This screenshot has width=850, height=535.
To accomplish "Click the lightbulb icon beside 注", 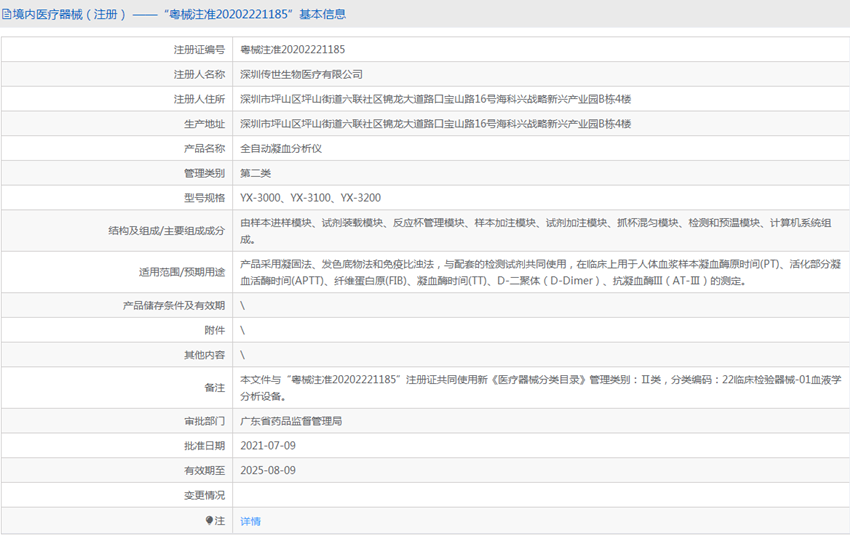I will [x=210, y=521].
